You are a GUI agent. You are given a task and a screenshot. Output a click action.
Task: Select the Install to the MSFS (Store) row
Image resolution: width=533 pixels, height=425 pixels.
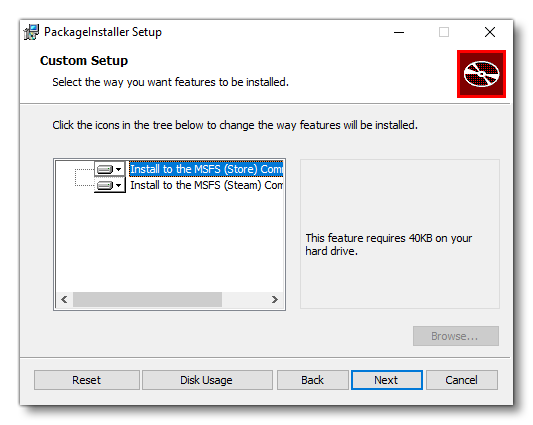tap(206, 169)
